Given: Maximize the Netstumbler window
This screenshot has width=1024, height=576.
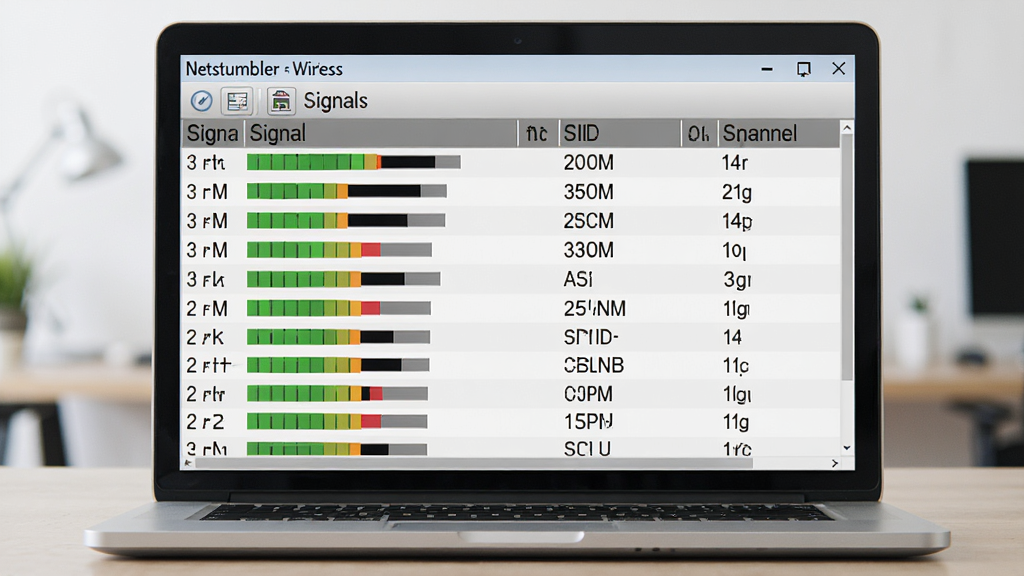Looking at the screenshot, I should (803, 69).
